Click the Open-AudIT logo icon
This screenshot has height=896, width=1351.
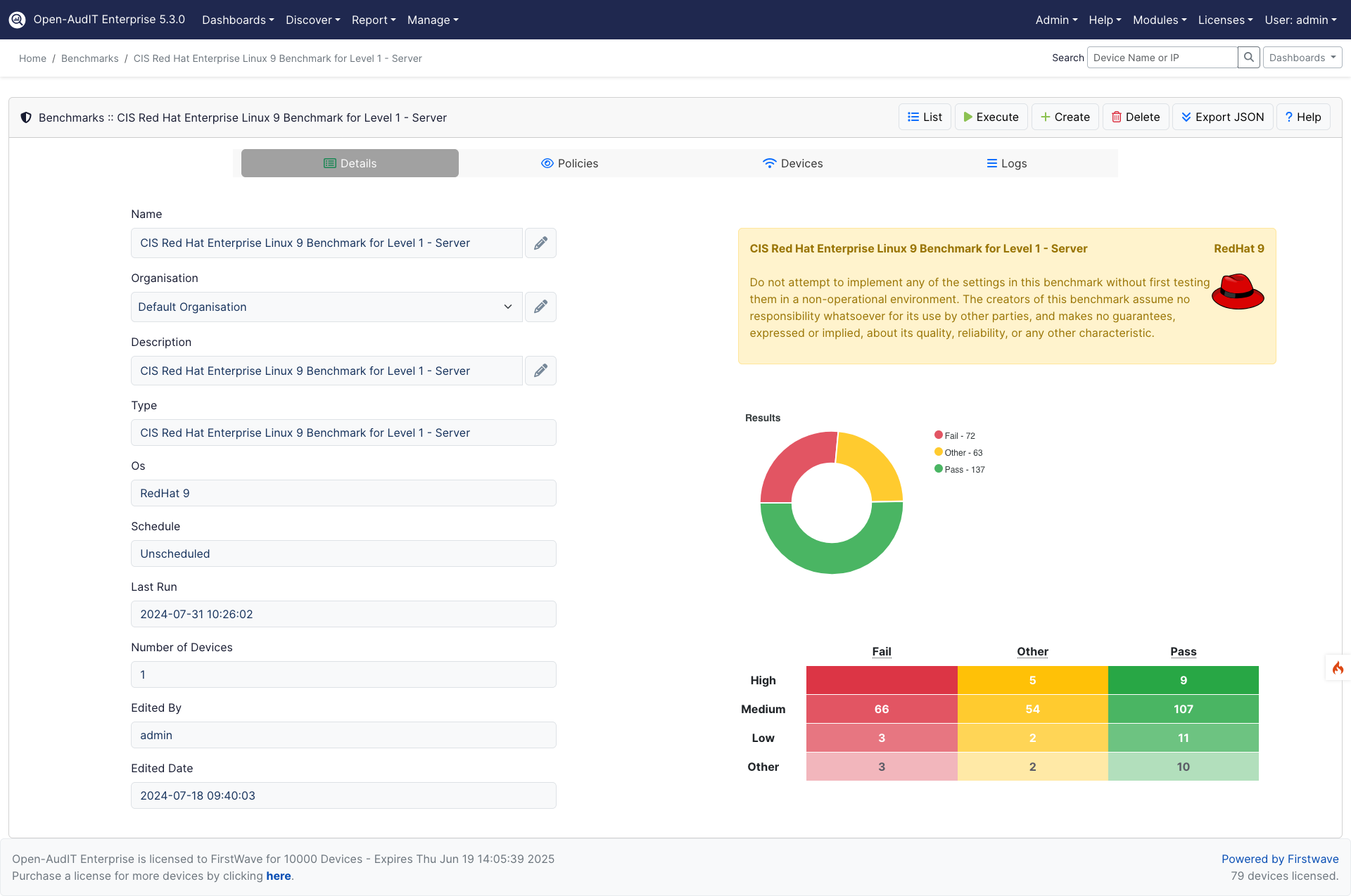(17, 20)
